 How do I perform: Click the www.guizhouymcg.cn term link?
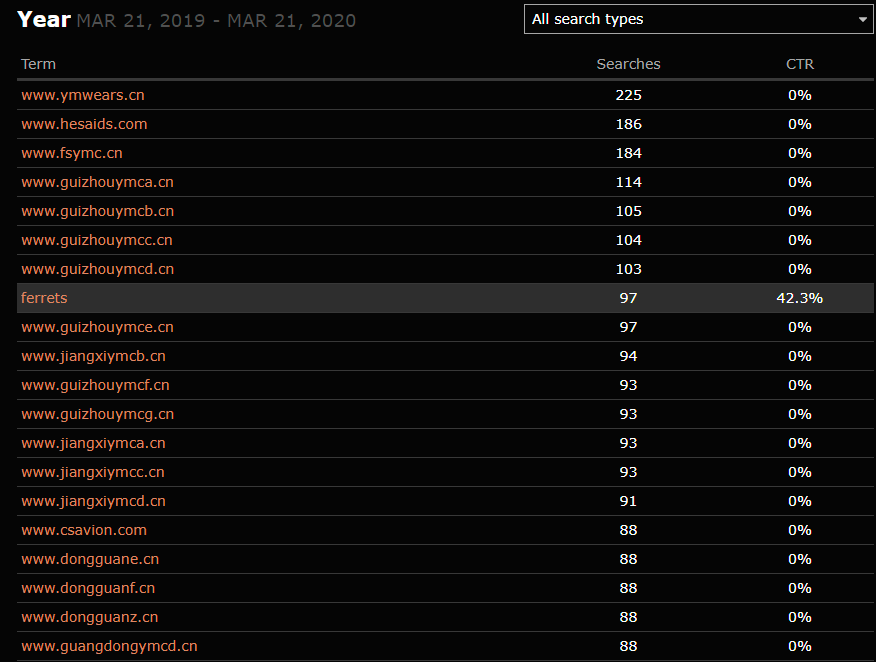point(98,414)
